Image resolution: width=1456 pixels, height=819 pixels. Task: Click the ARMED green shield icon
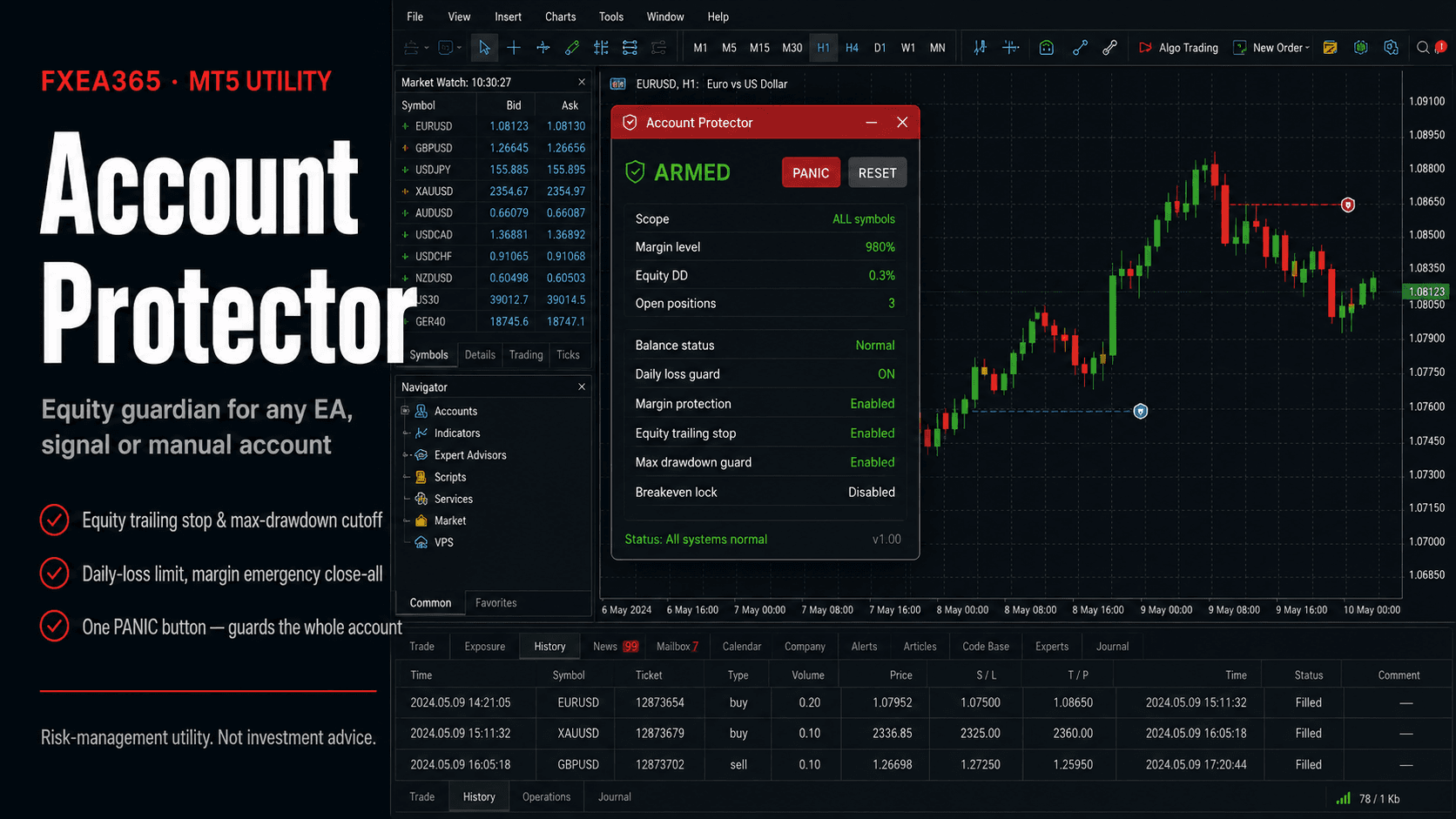636,172
